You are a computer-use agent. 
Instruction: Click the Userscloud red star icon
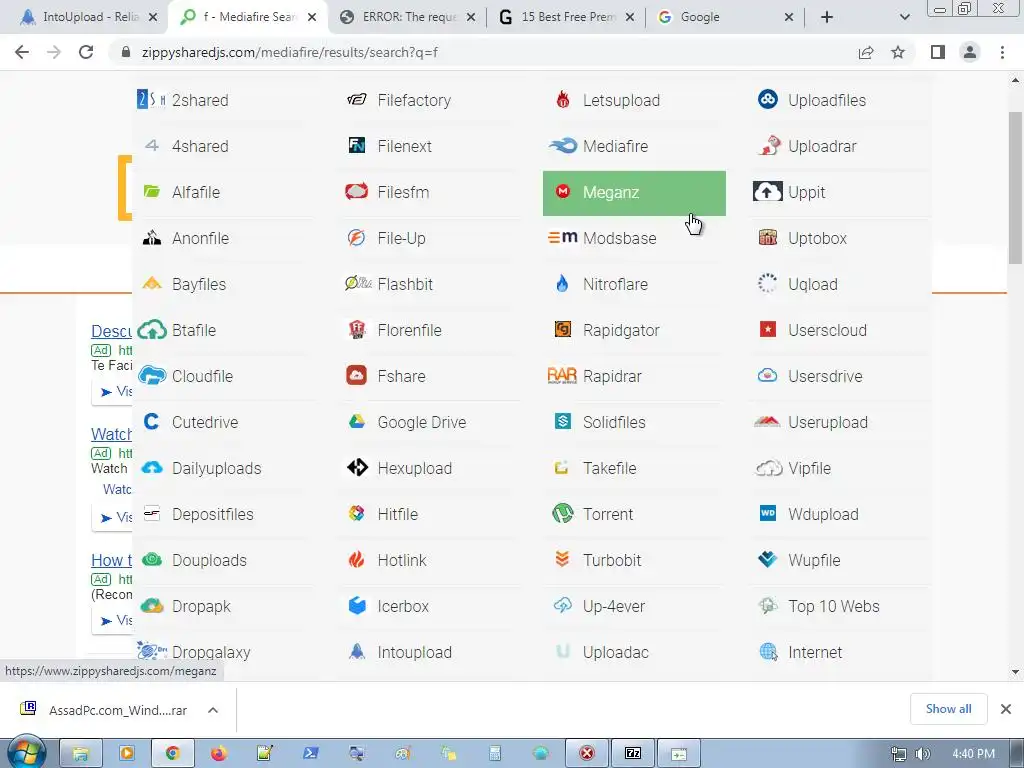click(767, 329)
